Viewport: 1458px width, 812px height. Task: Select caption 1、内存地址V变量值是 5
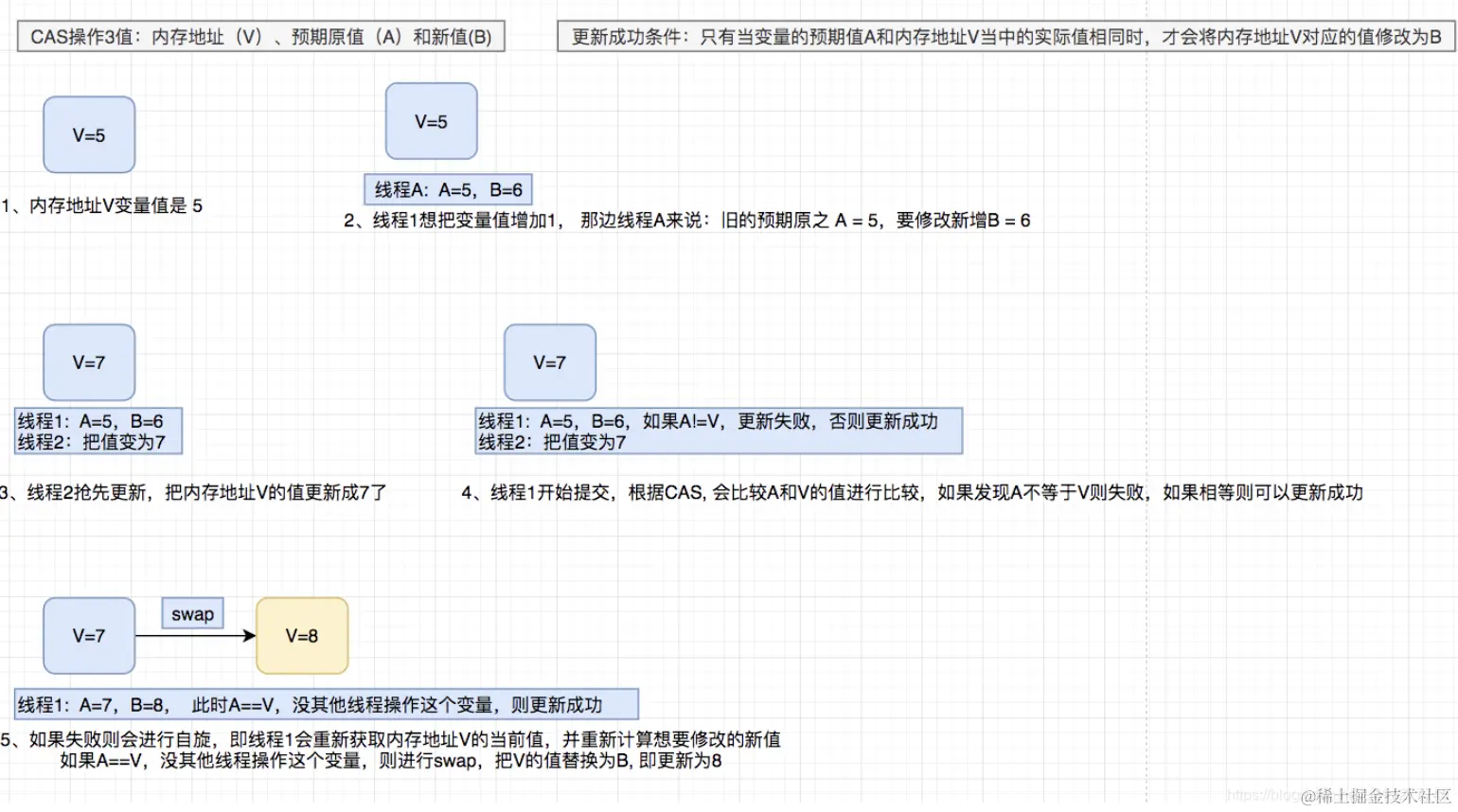tap(101, 205)
